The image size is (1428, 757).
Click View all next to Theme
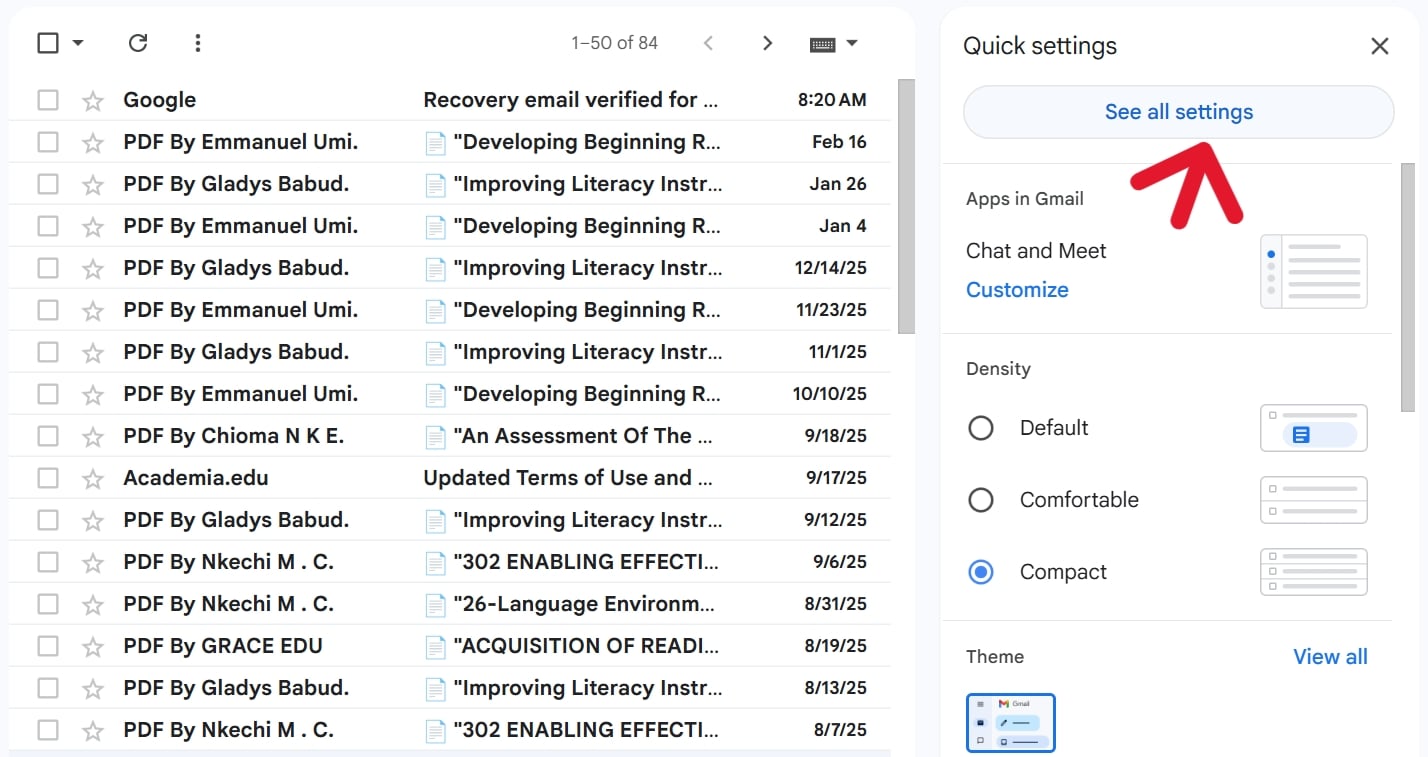[x=1330, y=656]
